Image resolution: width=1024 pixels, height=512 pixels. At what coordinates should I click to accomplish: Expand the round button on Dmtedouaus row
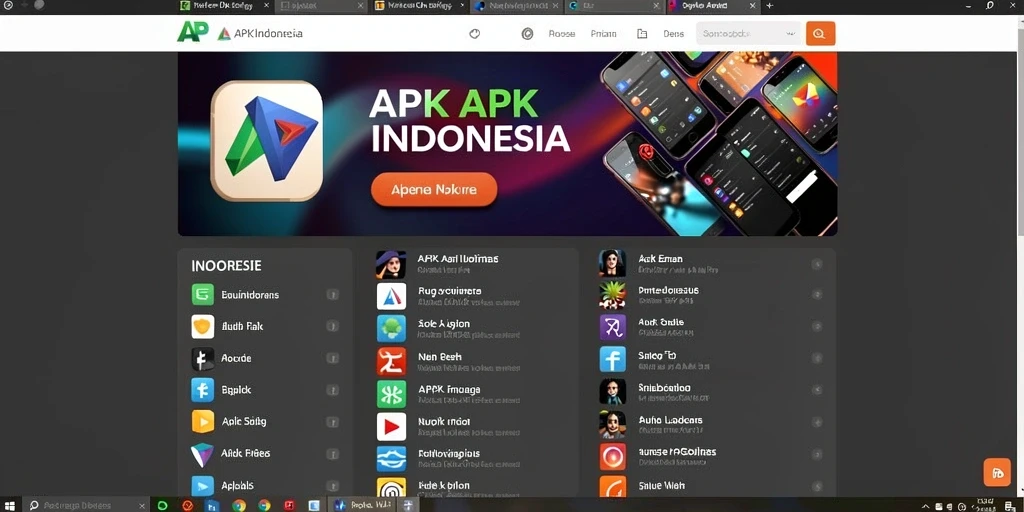coord(816,295)
